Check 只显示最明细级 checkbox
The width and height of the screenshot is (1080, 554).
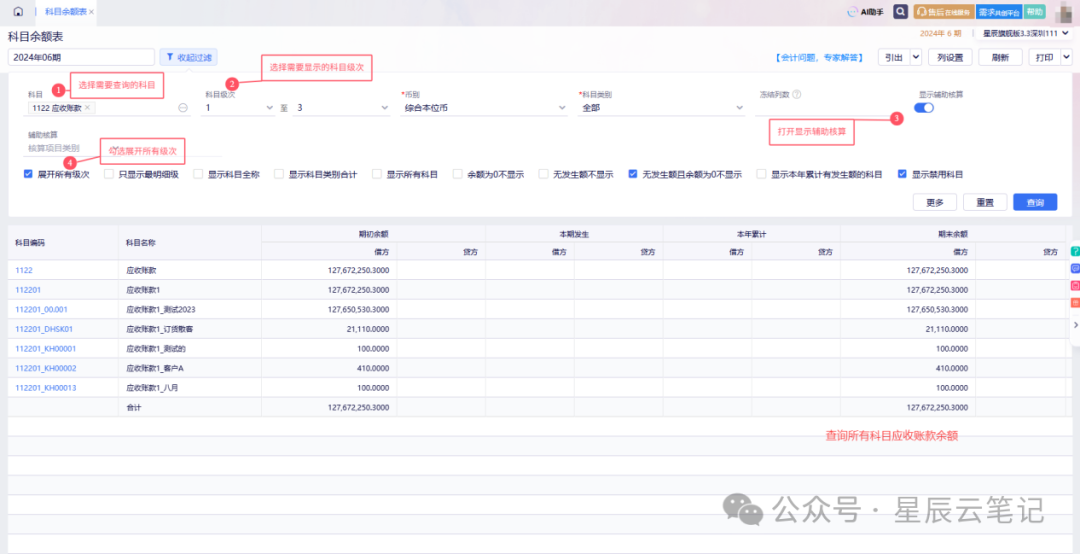pos(109,174)
